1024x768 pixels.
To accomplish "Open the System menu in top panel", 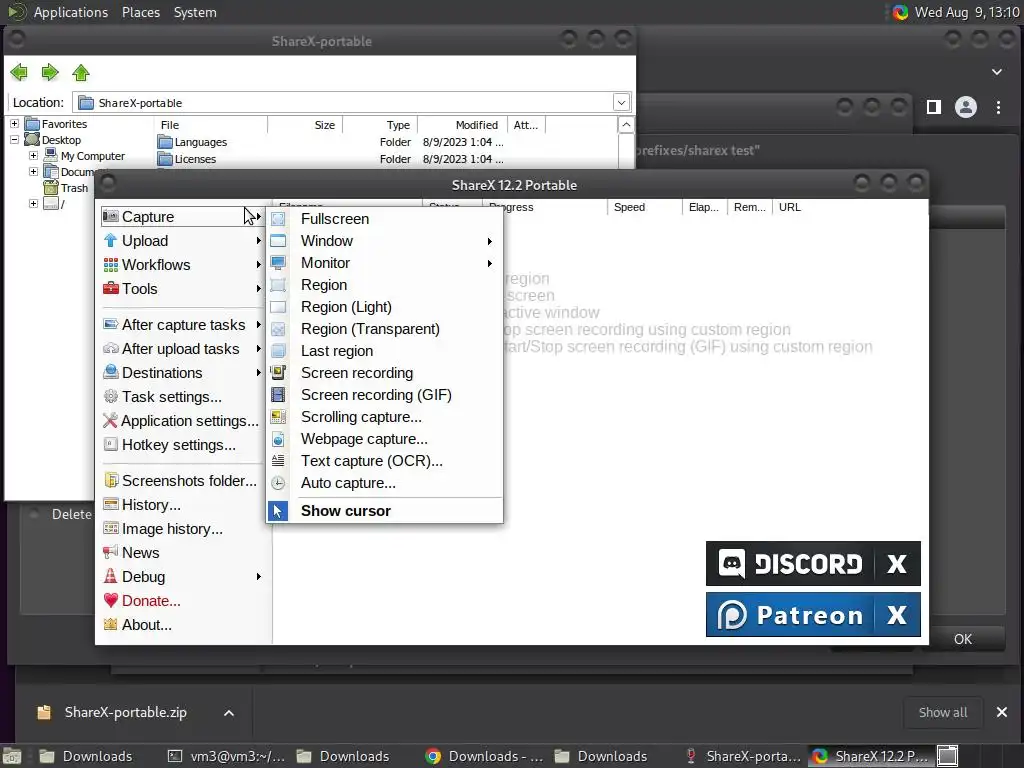I will 195,12.
